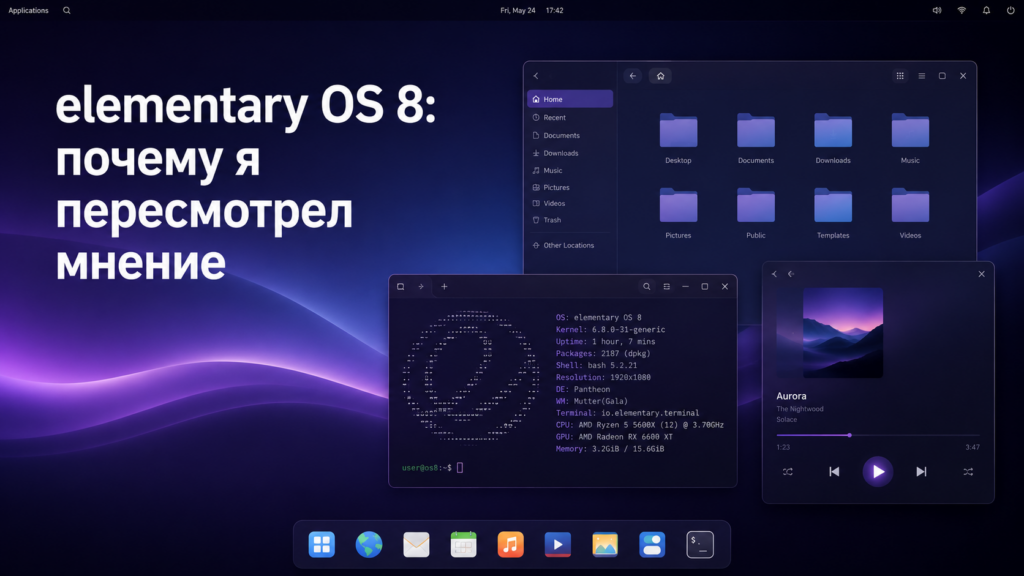Switch Files to grid view
The width and height of the screenshot is (1024, 576).
[900, 76]
